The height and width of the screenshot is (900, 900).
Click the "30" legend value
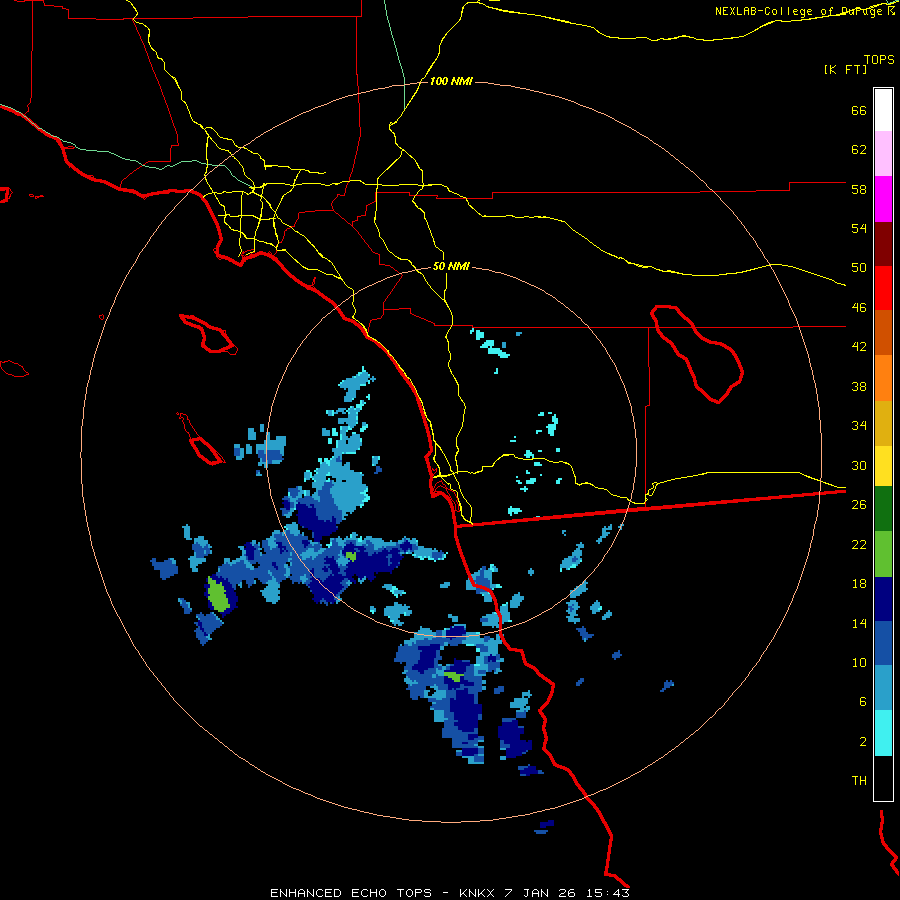859,465
